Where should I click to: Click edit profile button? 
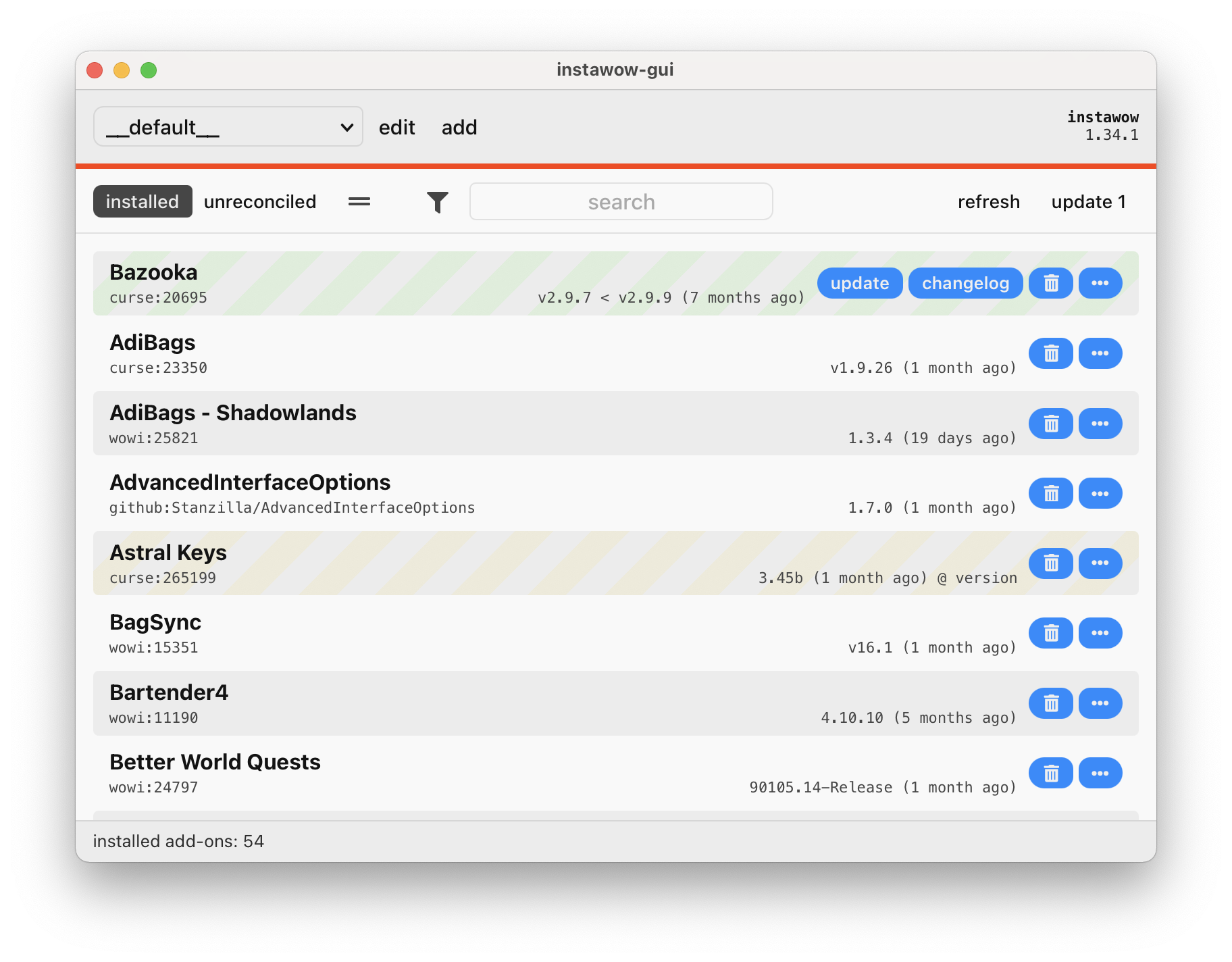(x=397, y=127)
